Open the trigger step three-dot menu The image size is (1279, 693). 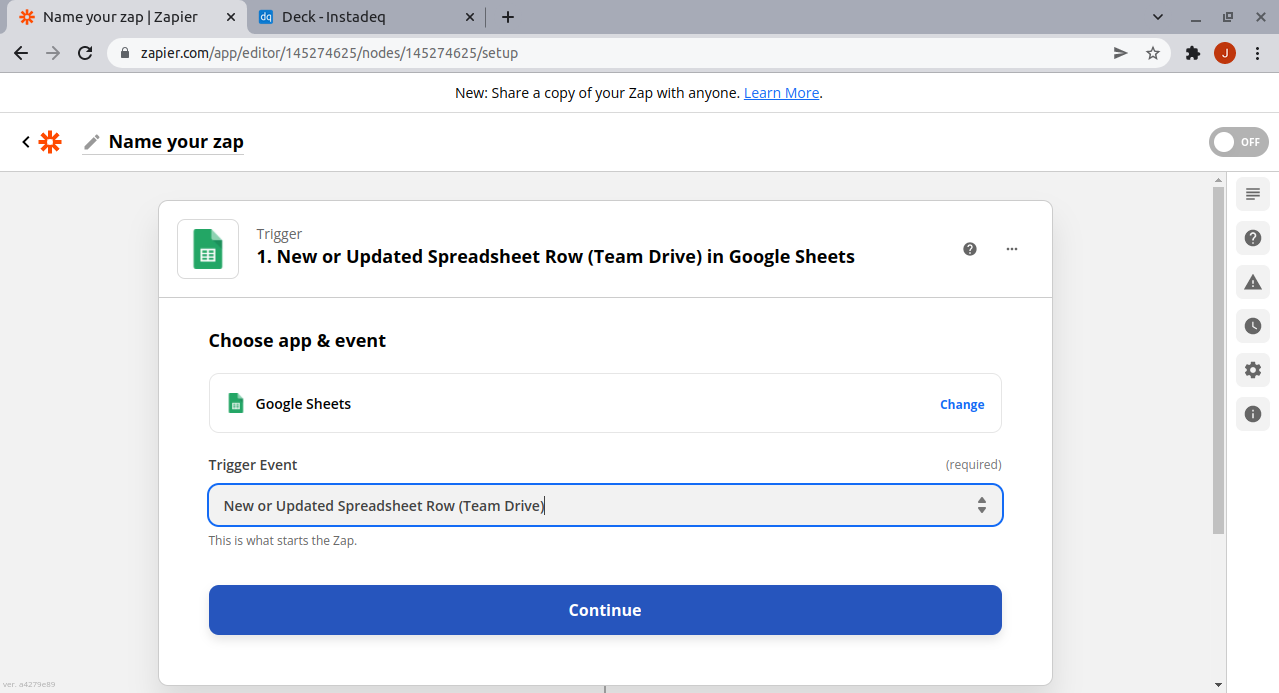pos(1012,249)
